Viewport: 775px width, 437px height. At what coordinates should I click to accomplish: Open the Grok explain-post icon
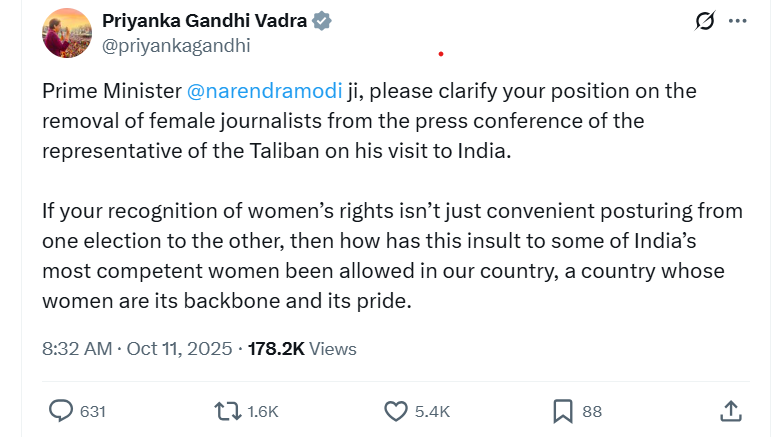703,22
